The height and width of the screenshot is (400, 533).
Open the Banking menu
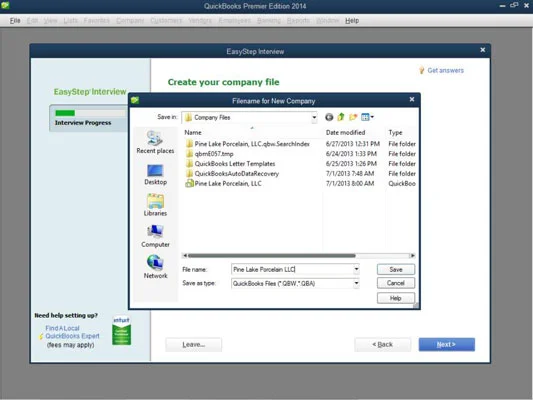point(269,21)
